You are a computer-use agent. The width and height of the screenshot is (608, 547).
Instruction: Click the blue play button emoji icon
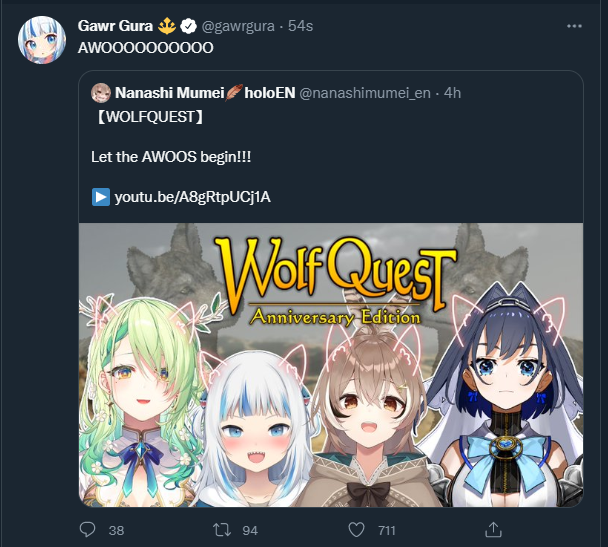click(x=101, y=197)
